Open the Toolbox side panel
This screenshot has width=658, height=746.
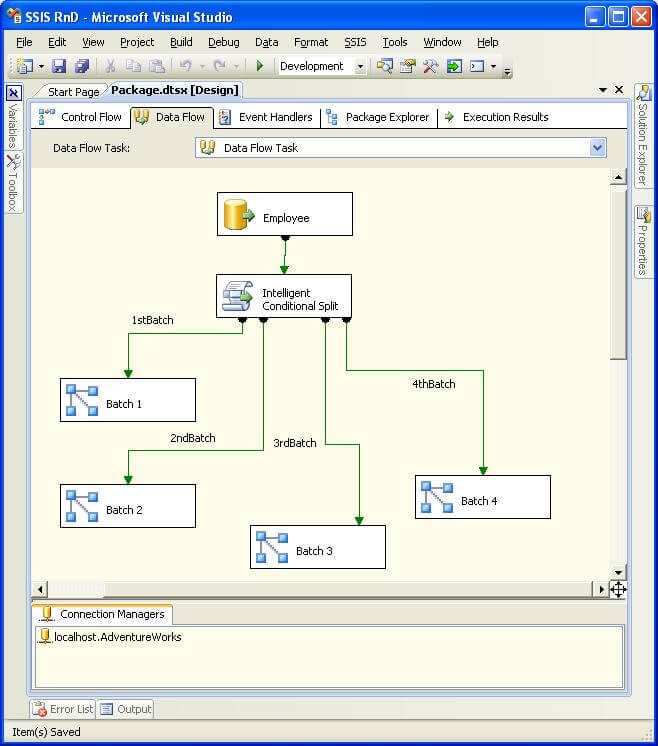(x=13, y=183)
